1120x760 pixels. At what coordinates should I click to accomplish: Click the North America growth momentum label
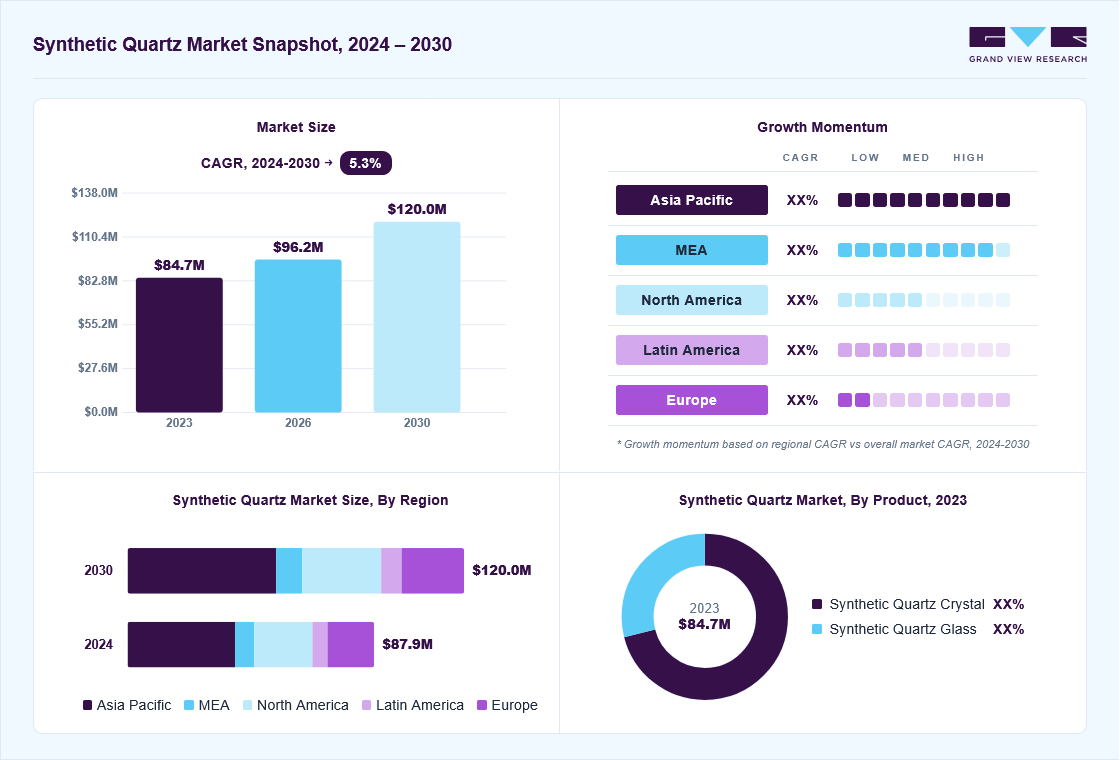(691, 300)
